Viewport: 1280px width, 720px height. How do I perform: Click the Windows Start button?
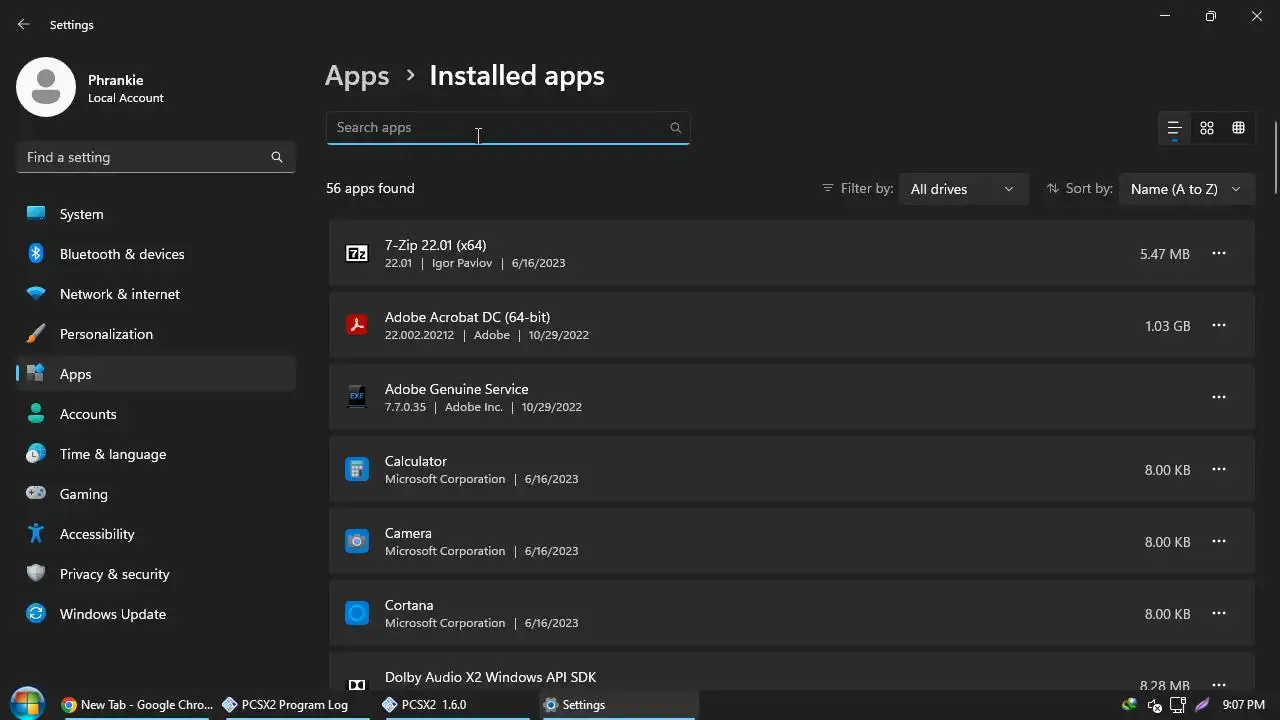point(27,703)
